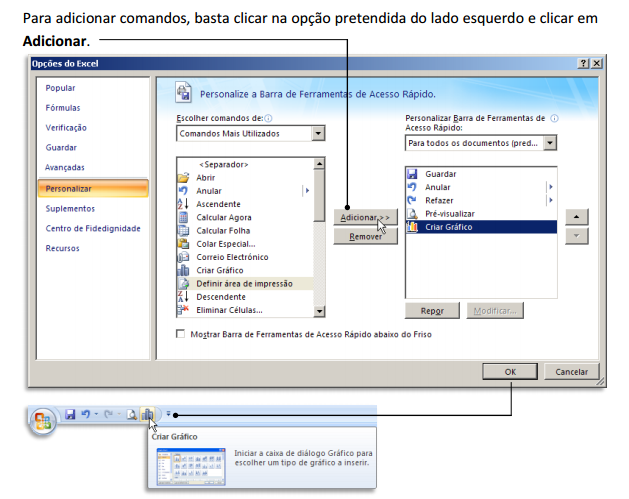This screenshot has width=629, height=499.
Task: Select Calcular Agora in the commands list
Action: click(223, 217)
